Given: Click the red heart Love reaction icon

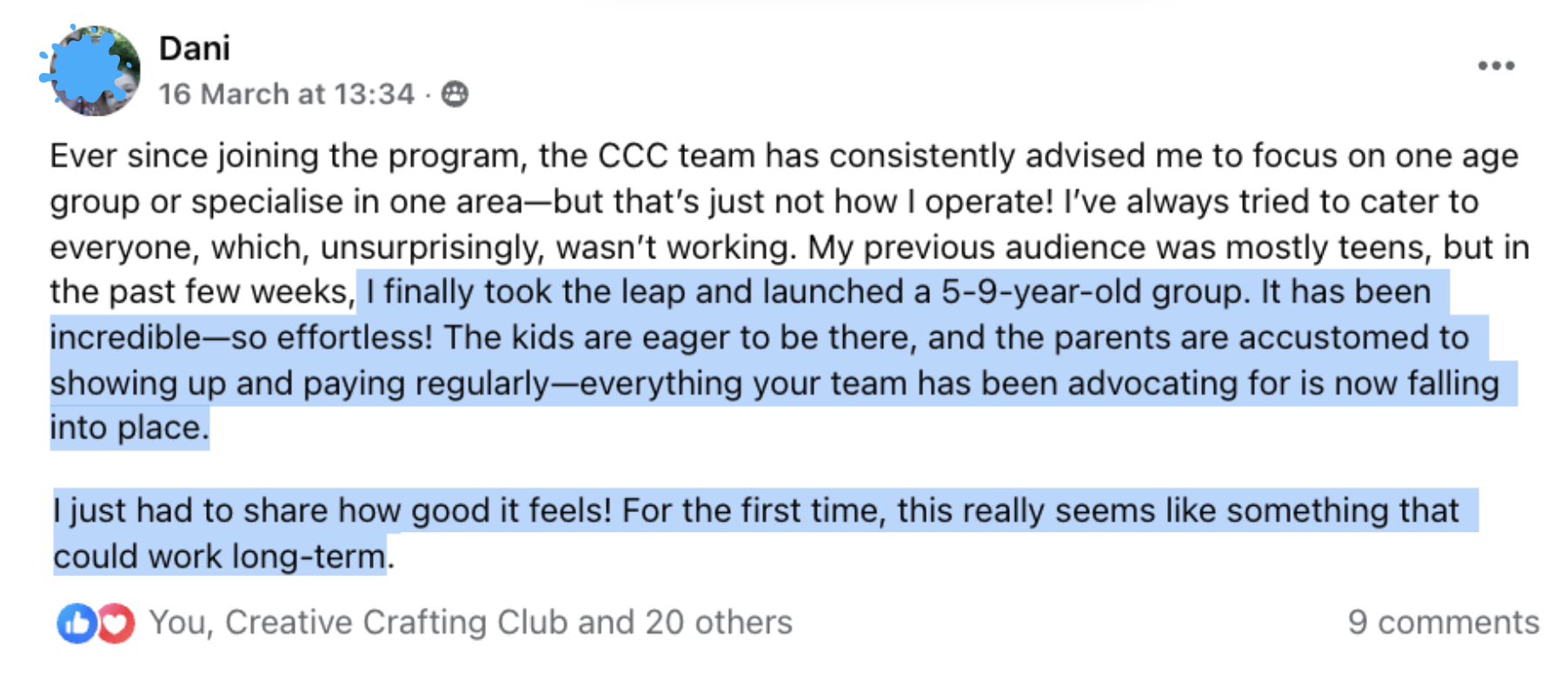Looking at the screenshot, I should pos(116,623).
